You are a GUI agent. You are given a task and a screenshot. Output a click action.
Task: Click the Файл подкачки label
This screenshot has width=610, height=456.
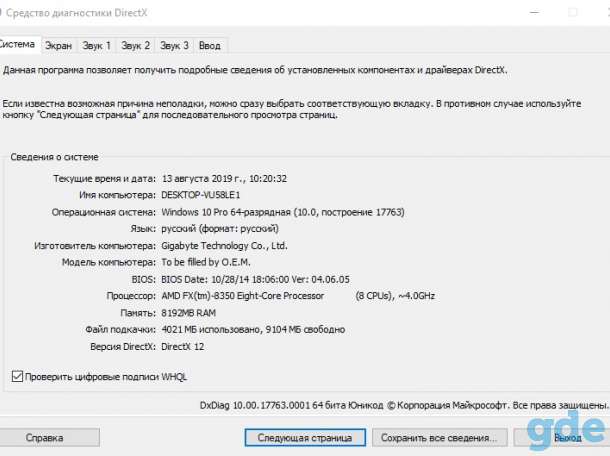pyautogui.click(x=121, y=330)
